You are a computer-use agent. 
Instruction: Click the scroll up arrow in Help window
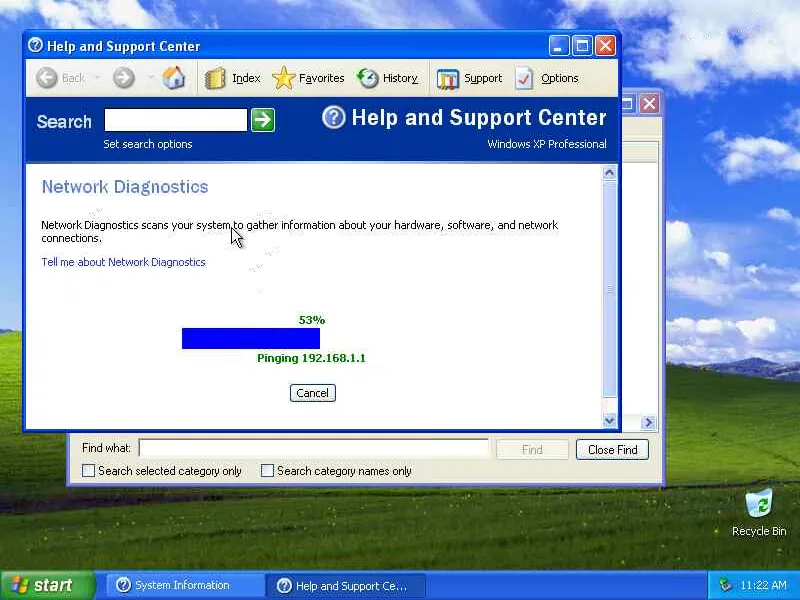(609, 173)
